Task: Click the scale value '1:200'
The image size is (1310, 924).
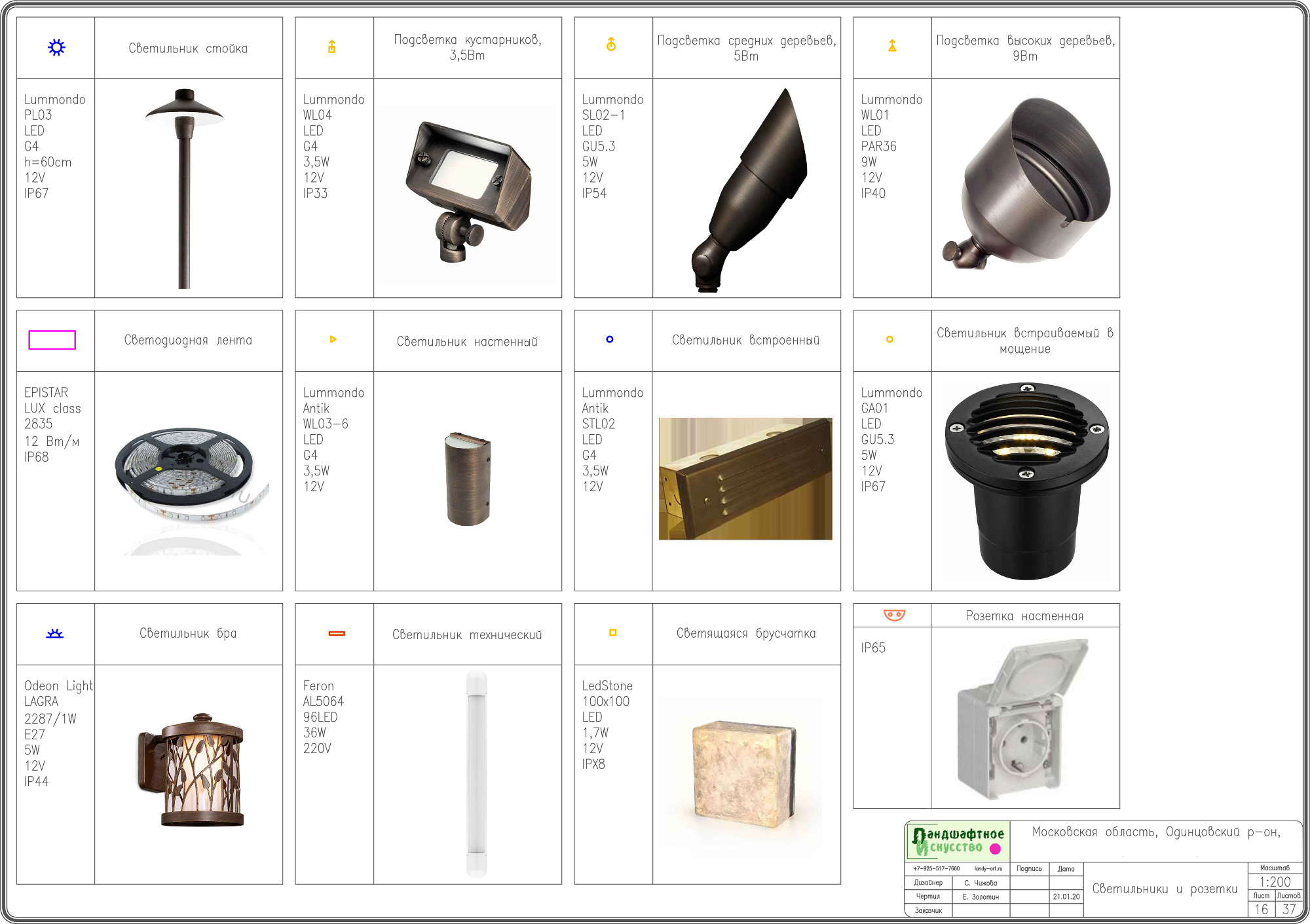Action: [1275, 882]
